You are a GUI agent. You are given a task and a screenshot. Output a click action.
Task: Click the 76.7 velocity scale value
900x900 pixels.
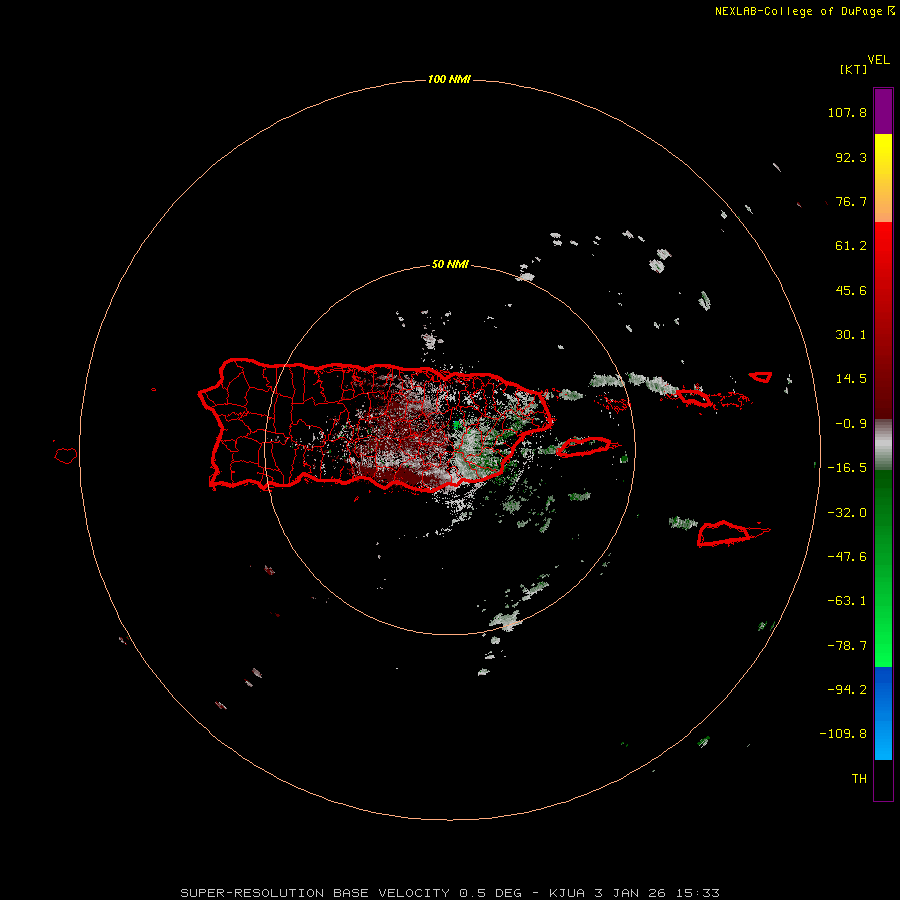pos(851,202)
